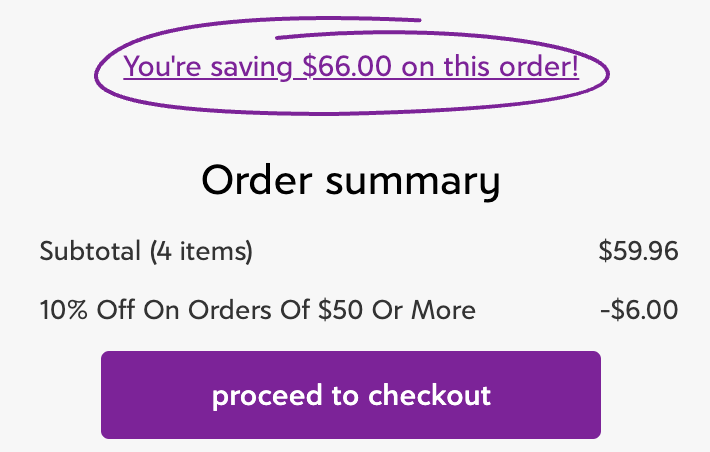Click the Order summary heading
Screen dimensions: 710x452
[350, 181]
